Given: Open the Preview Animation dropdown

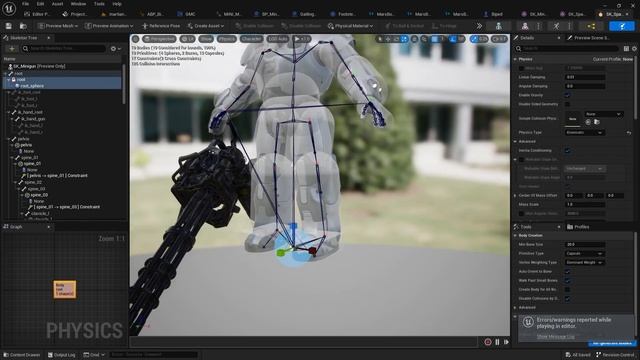Looking at the screenshot, I should coord(109,26).
